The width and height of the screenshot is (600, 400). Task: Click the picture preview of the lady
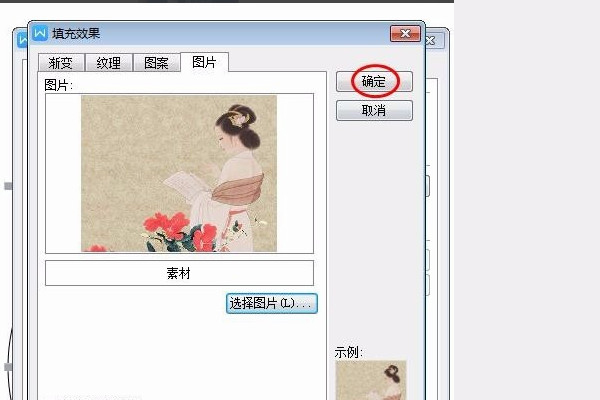point(179,173)
